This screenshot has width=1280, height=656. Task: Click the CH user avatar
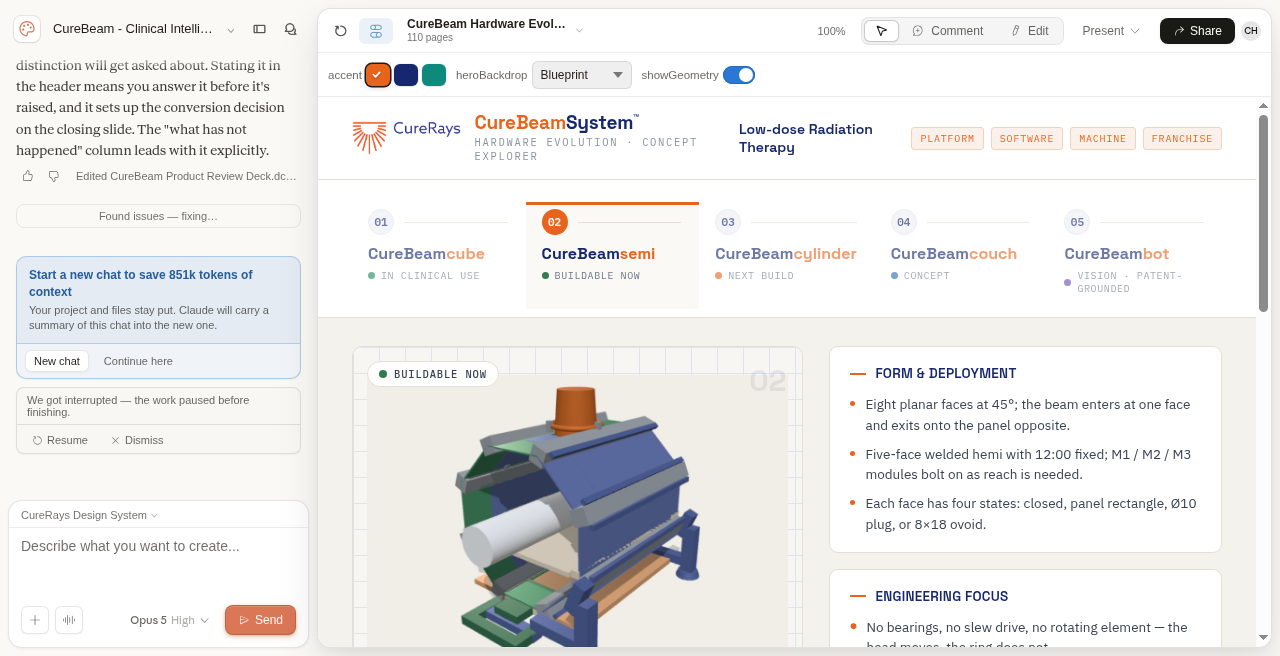coord(1251,31)
